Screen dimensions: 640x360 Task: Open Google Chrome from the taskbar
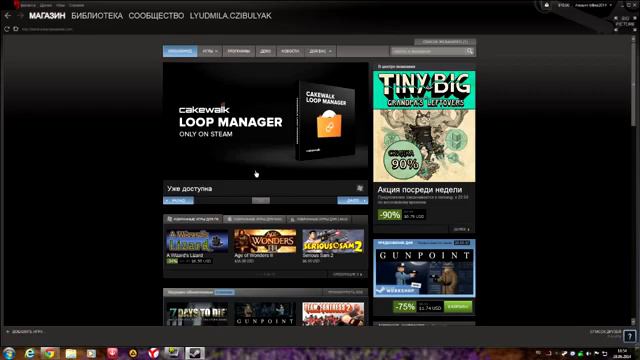pyautogui.click(x=50, y=353)
